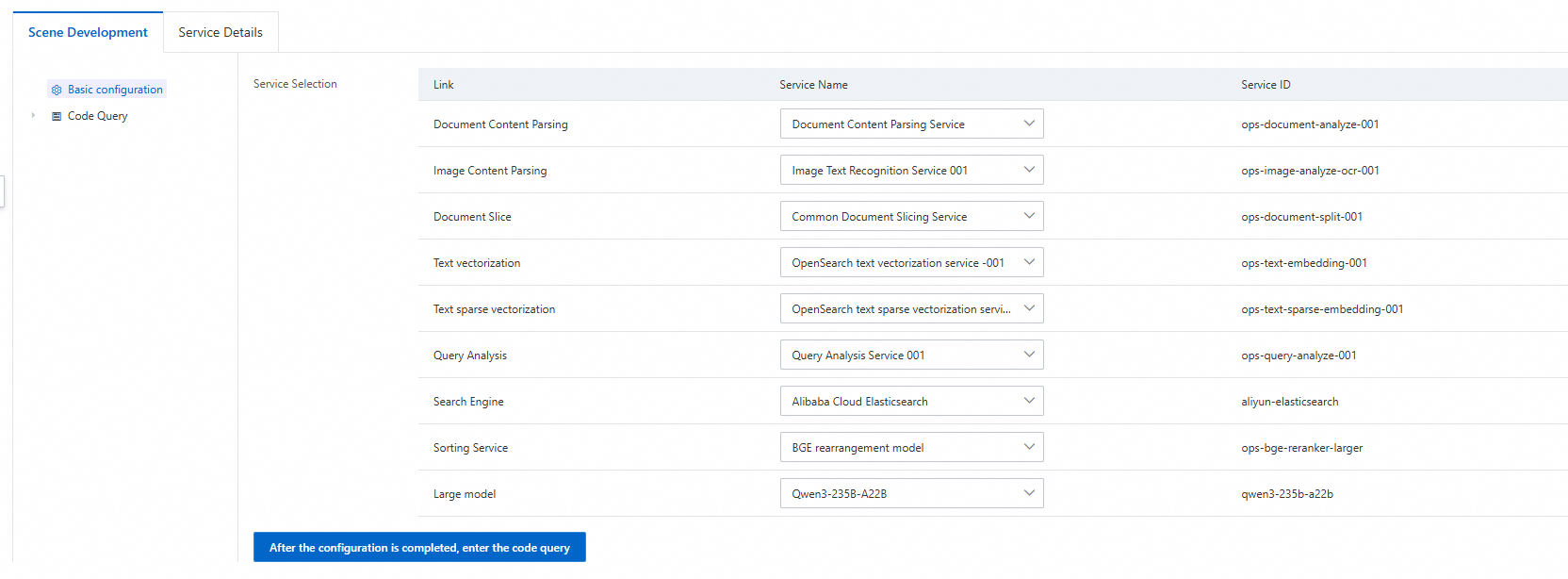Click the ops-document-analyze-001 service ID
1568x579 pixels.
[x=1310, y=124]
